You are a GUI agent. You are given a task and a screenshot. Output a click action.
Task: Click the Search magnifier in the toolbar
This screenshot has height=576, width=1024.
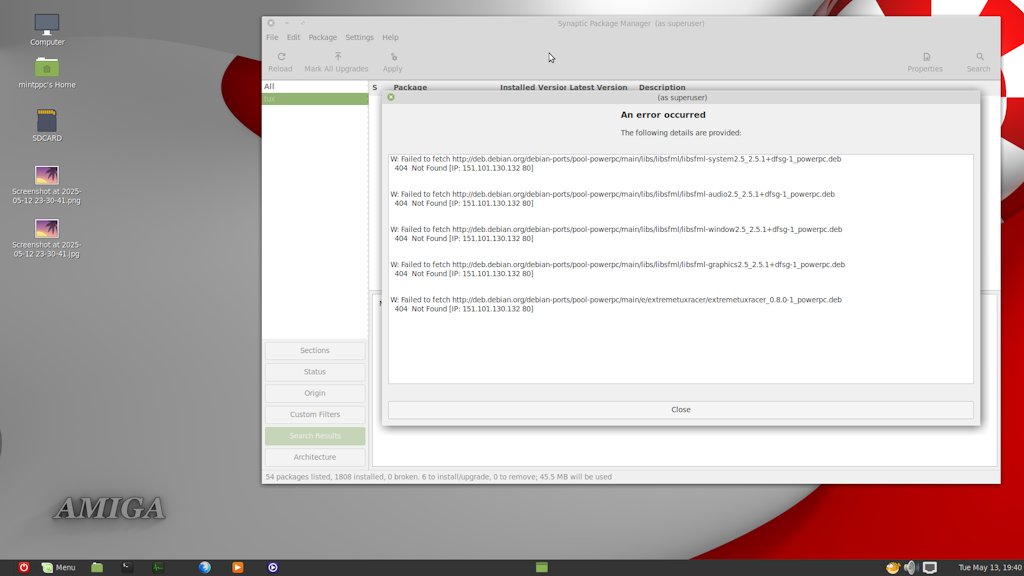click(x=979, y=58)
